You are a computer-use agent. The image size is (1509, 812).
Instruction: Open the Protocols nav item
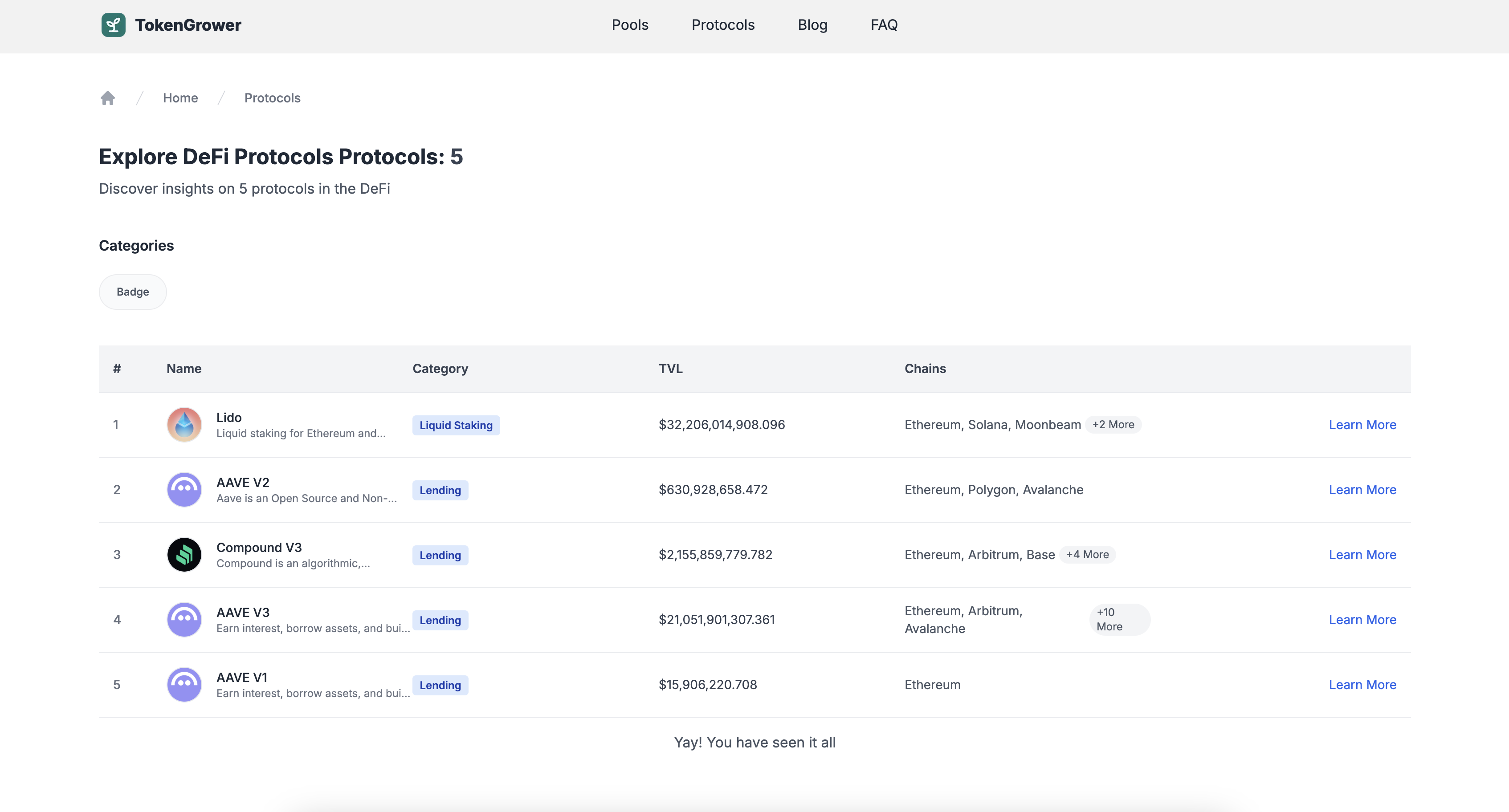point(723,24)
